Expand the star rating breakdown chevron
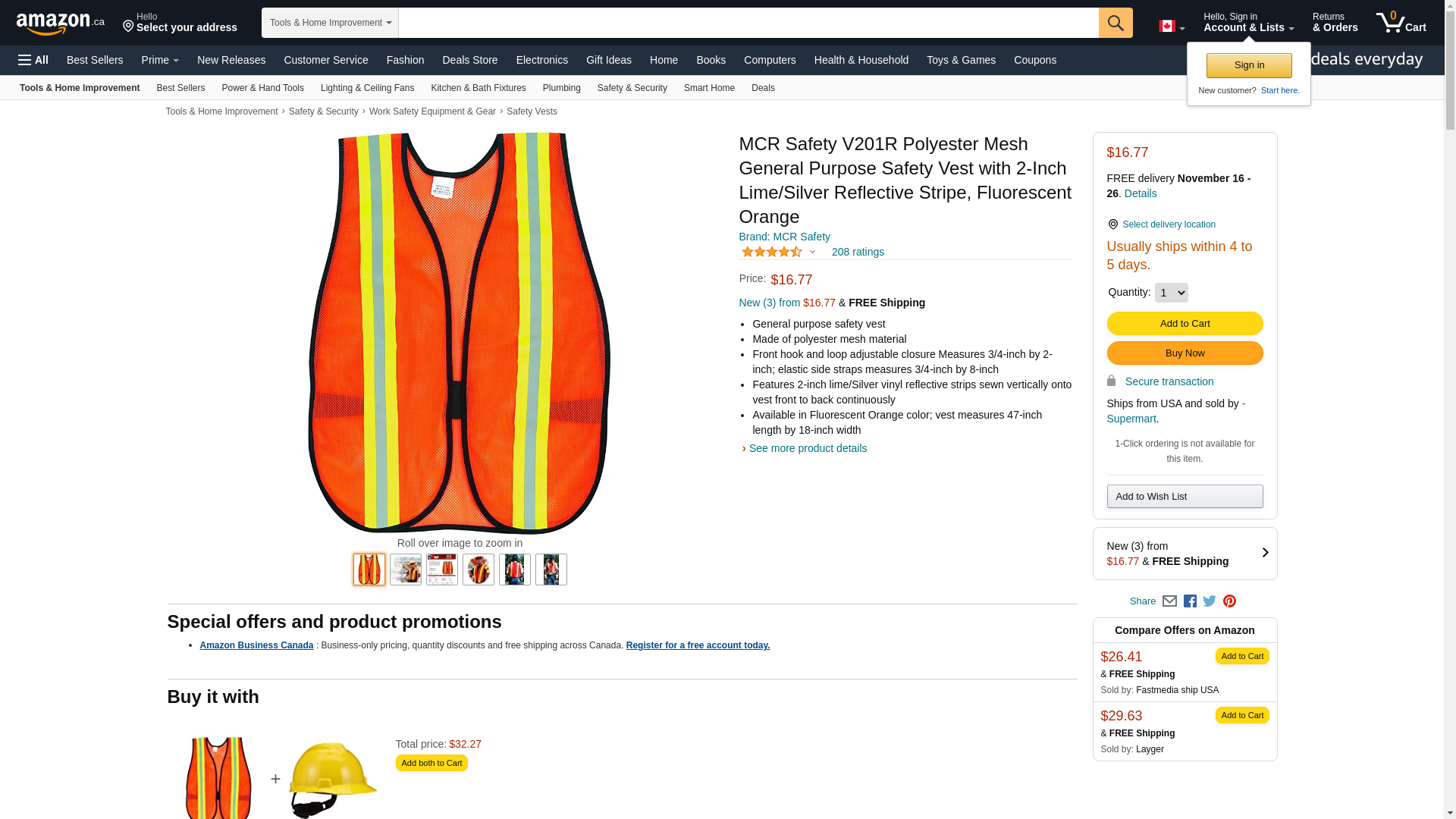The height and width of the screenshot is (819, 1456). pos(812,252)
